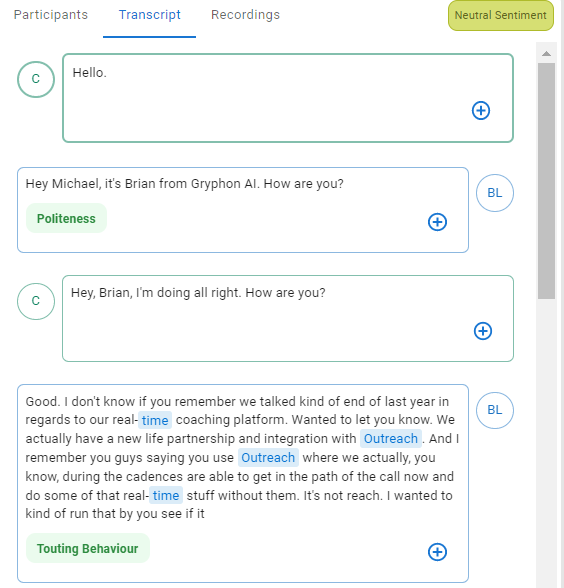
Task: Click the transcript scrollbar thumb
Action: tap(546, 181)
